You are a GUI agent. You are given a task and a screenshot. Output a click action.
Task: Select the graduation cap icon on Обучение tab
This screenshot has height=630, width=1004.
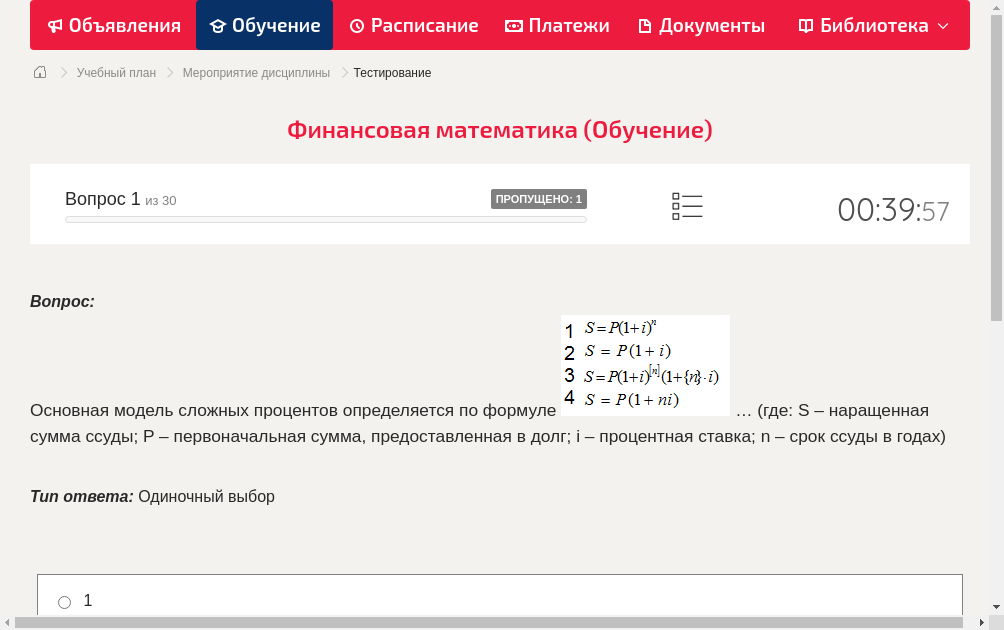pyautogui.click(x=217, y=25)
